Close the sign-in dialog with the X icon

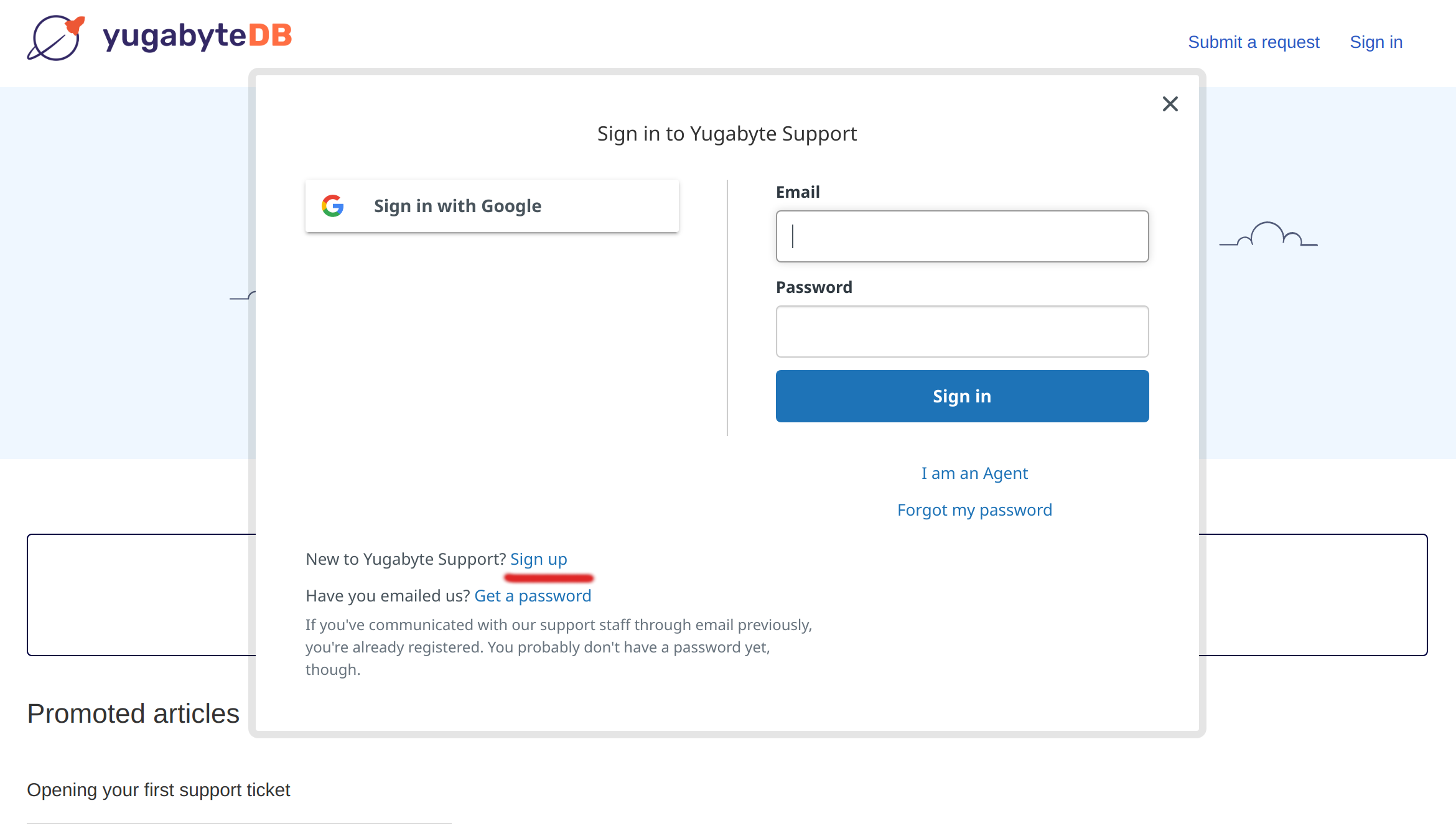click(x=1170, y=104)
